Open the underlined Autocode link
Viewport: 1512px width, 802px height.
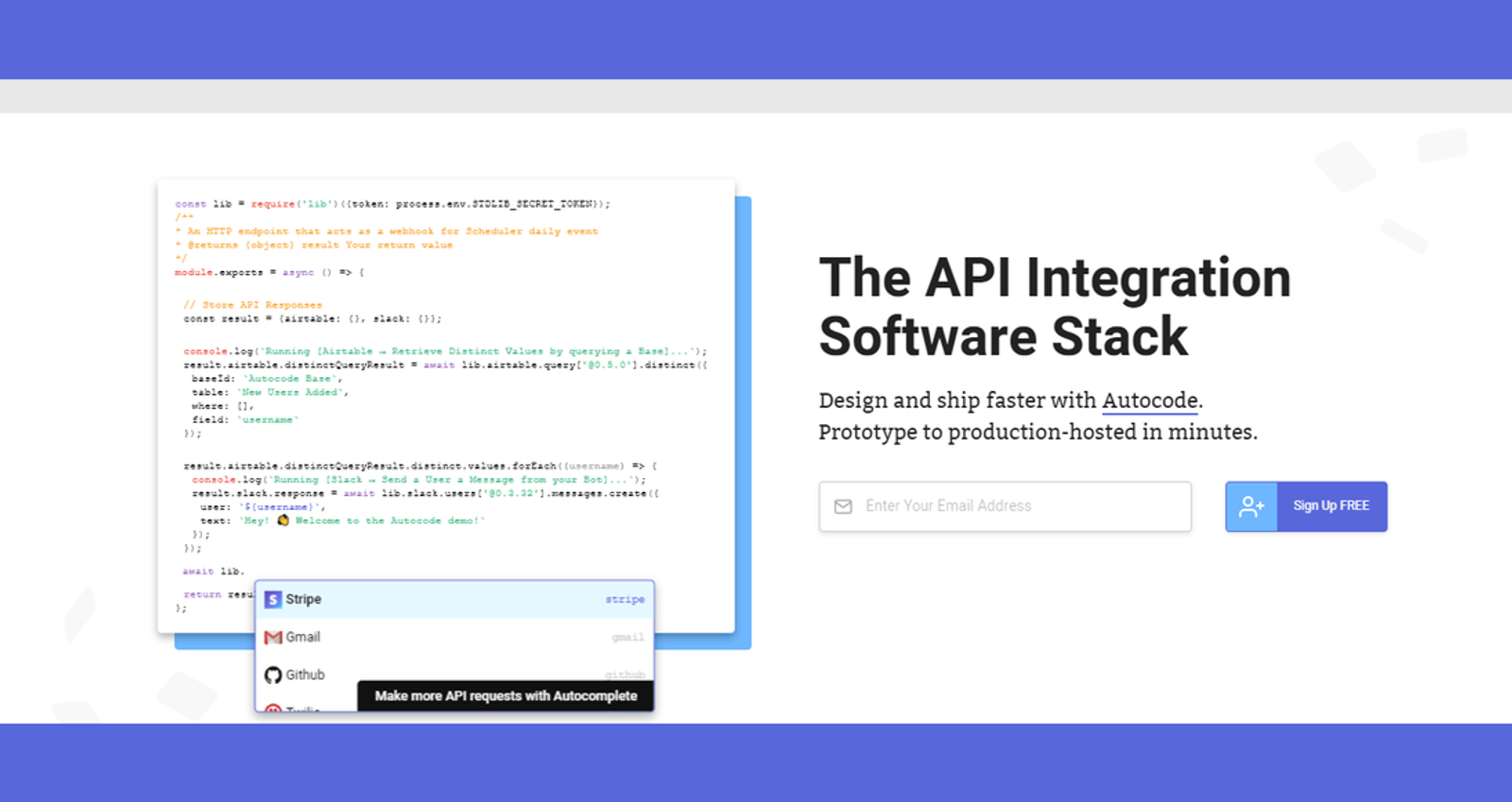click(x=1150, y=401)
